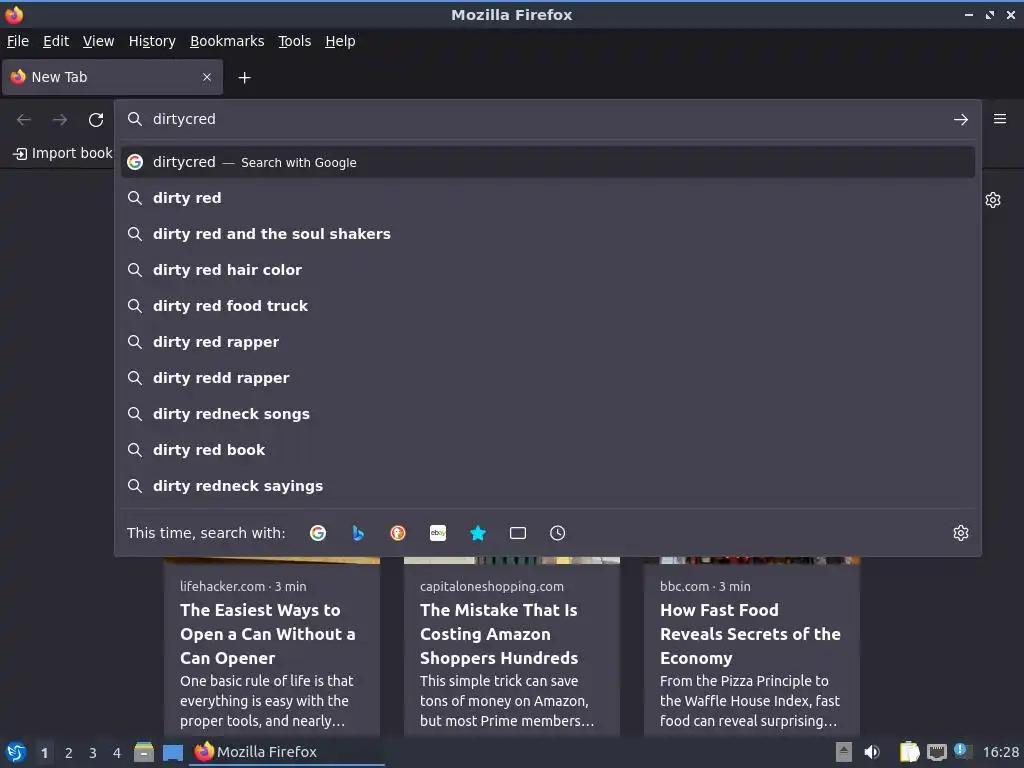Select suggestion 'dirty redneck songs'
This screenshot has height=768, width=1024.
point(548,413)
